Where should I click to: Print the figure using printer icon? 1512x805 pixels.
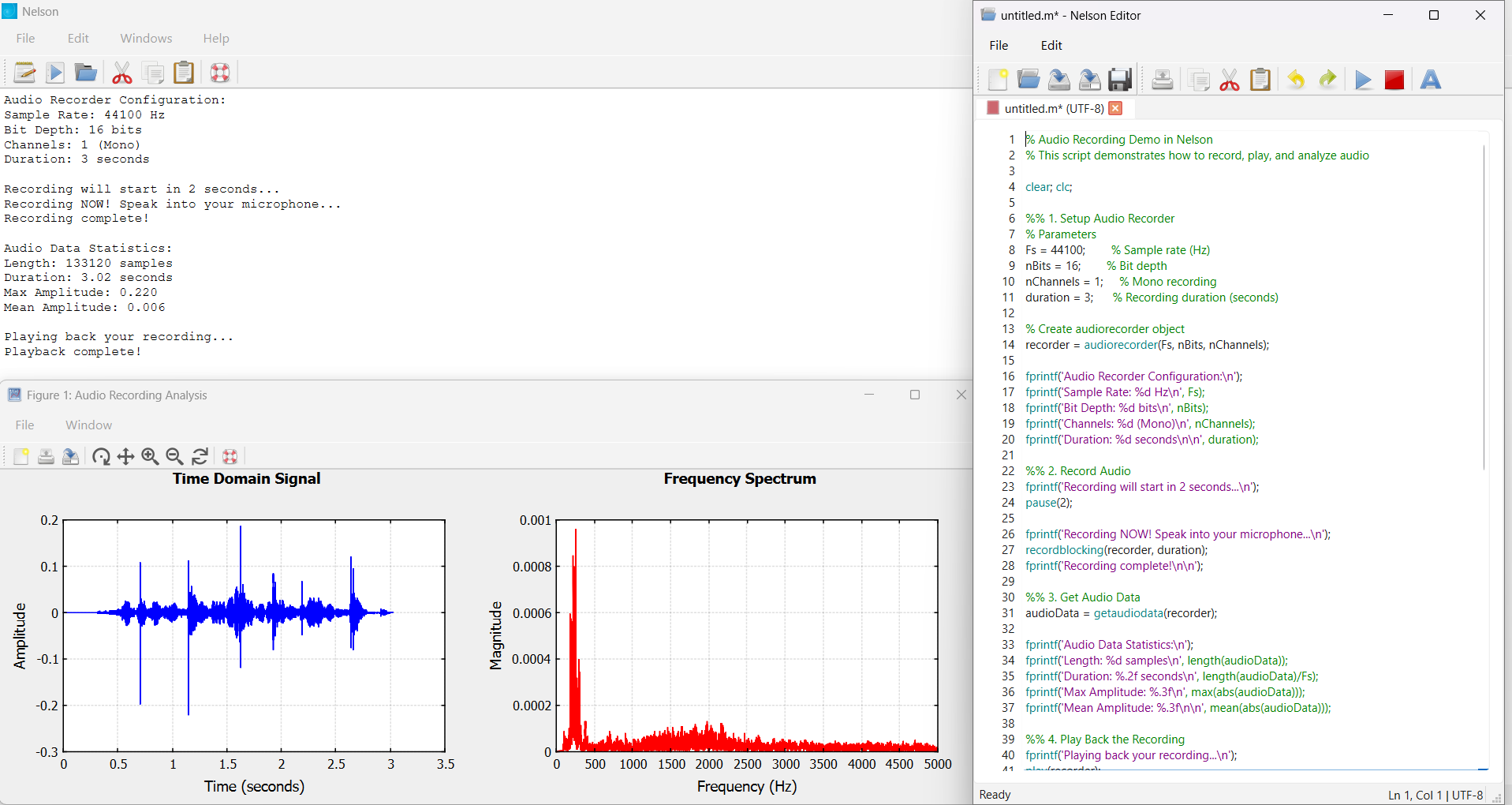pos(46,456)
